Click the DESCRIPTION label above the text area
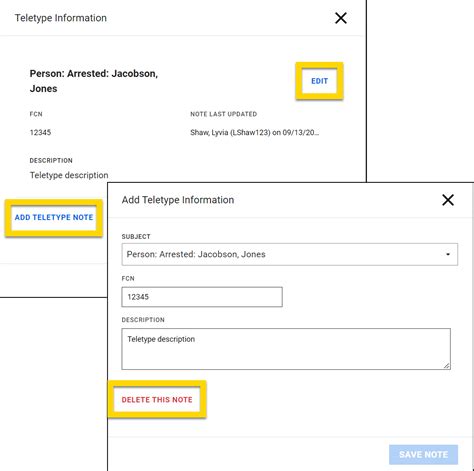Screen dimensions: 474x471 [x=143, y=320]
